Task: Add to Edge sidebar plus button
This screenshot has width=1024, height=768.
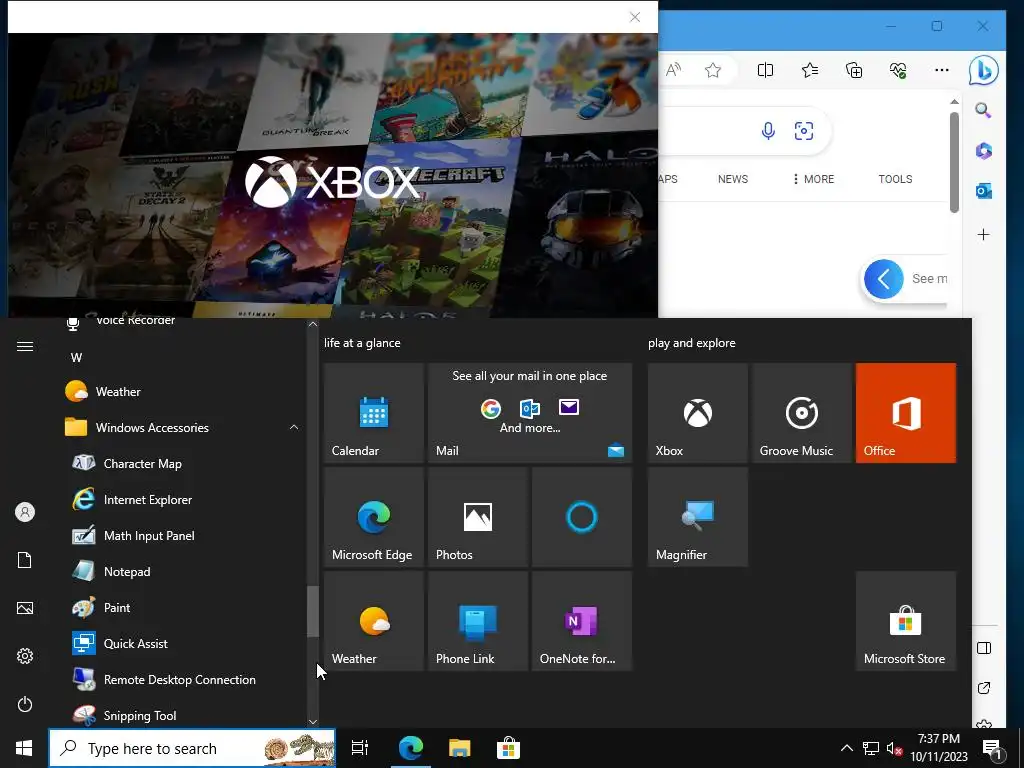Action: 984,234
